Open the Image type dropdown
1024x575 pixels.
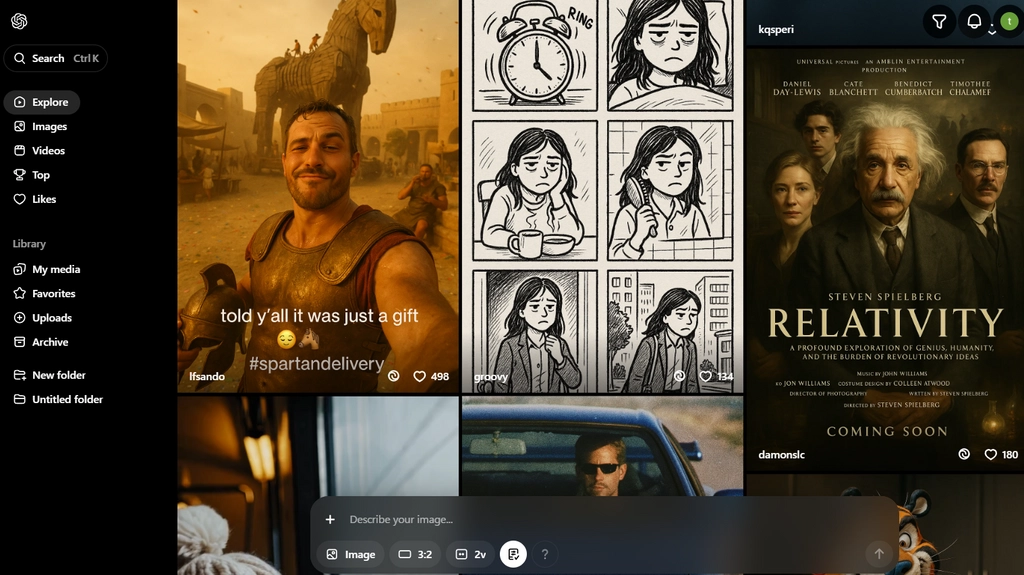(x=351, y=554)
